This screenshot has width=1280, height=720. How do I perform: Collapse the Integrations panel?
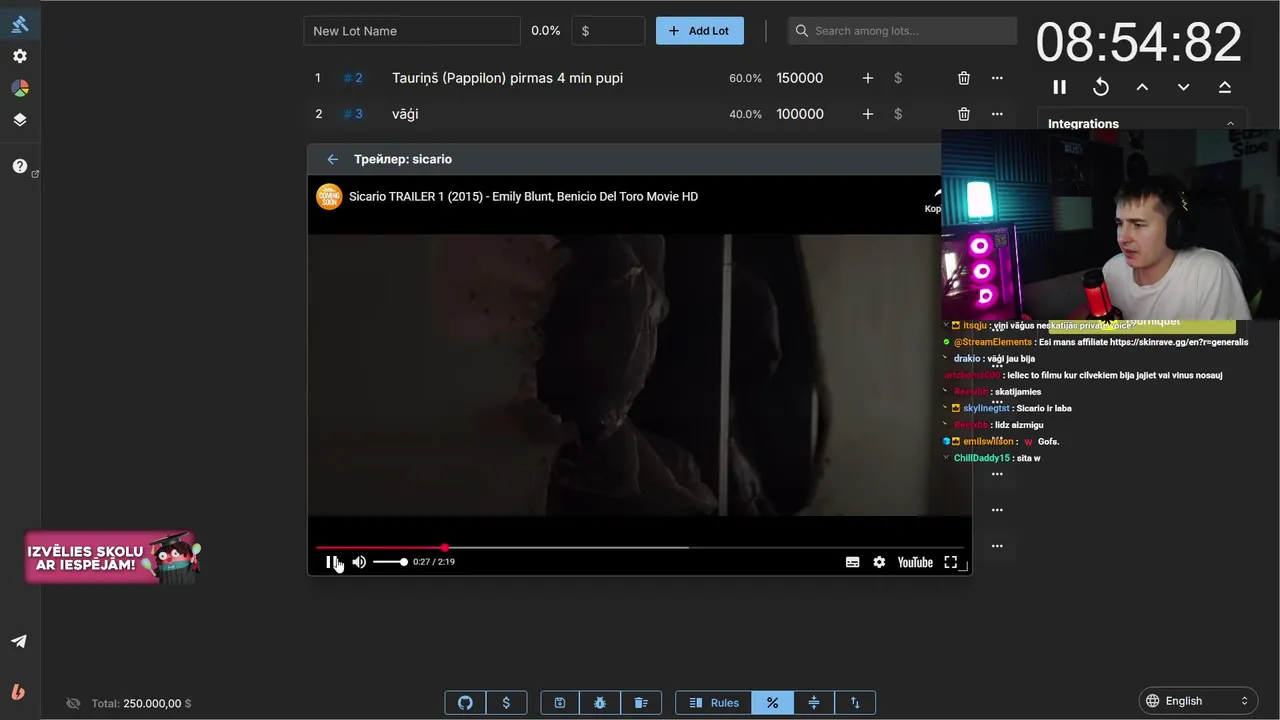[1230, 124]
